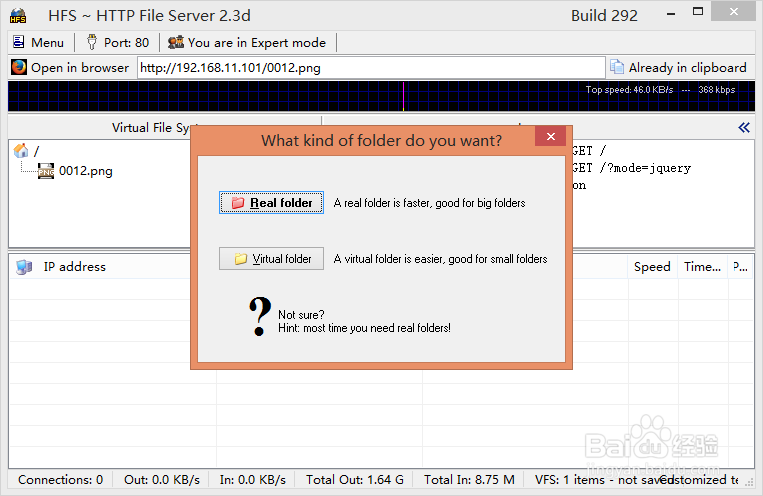
Task: Click 'GET /?mode=jquery' log line
Action: click(x=632, y=168)
